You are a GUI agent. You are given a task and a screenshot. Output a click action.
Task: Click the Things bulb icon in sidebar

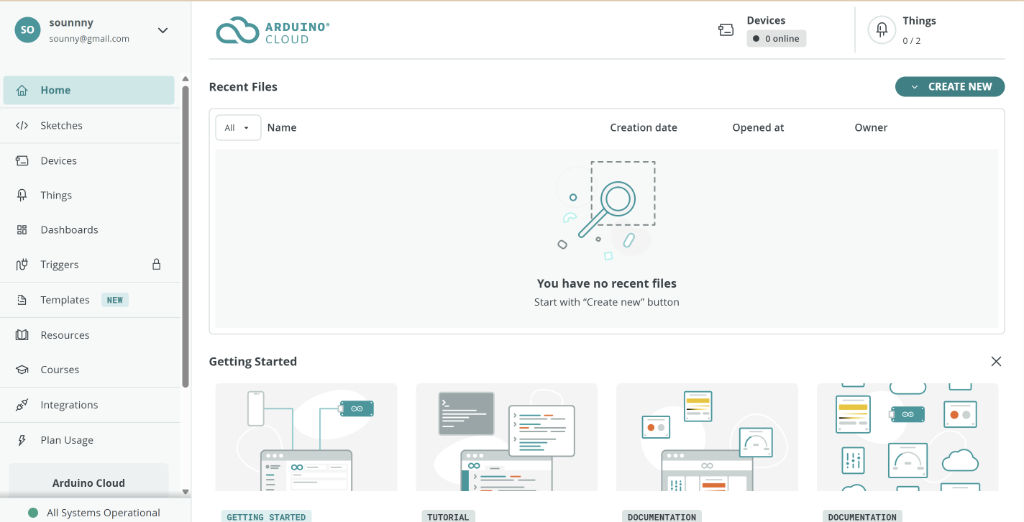click(x=22, y=195)
